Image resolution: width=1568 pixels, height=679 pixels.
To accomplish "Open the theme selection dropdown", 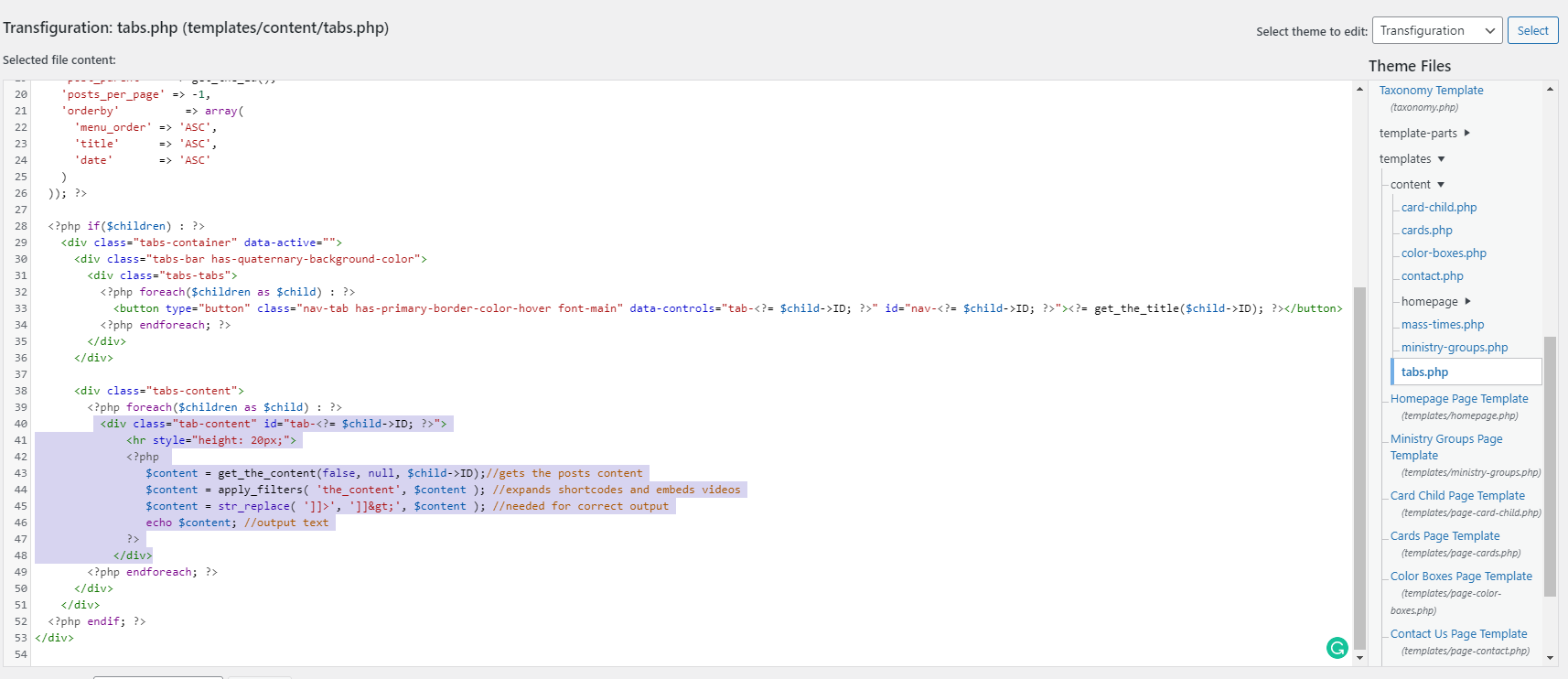I will 1436,31.
